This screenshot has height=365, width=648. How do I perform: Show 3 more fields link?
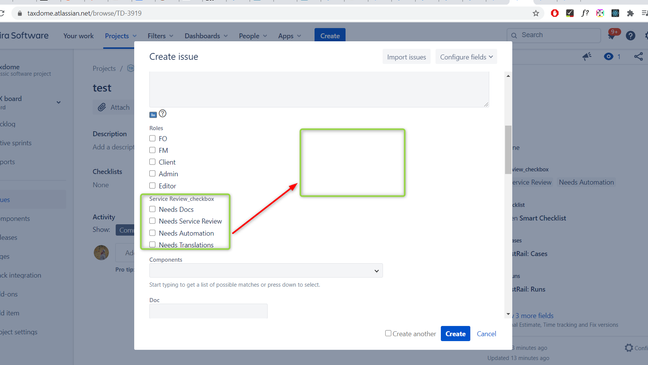click(534, 315)
